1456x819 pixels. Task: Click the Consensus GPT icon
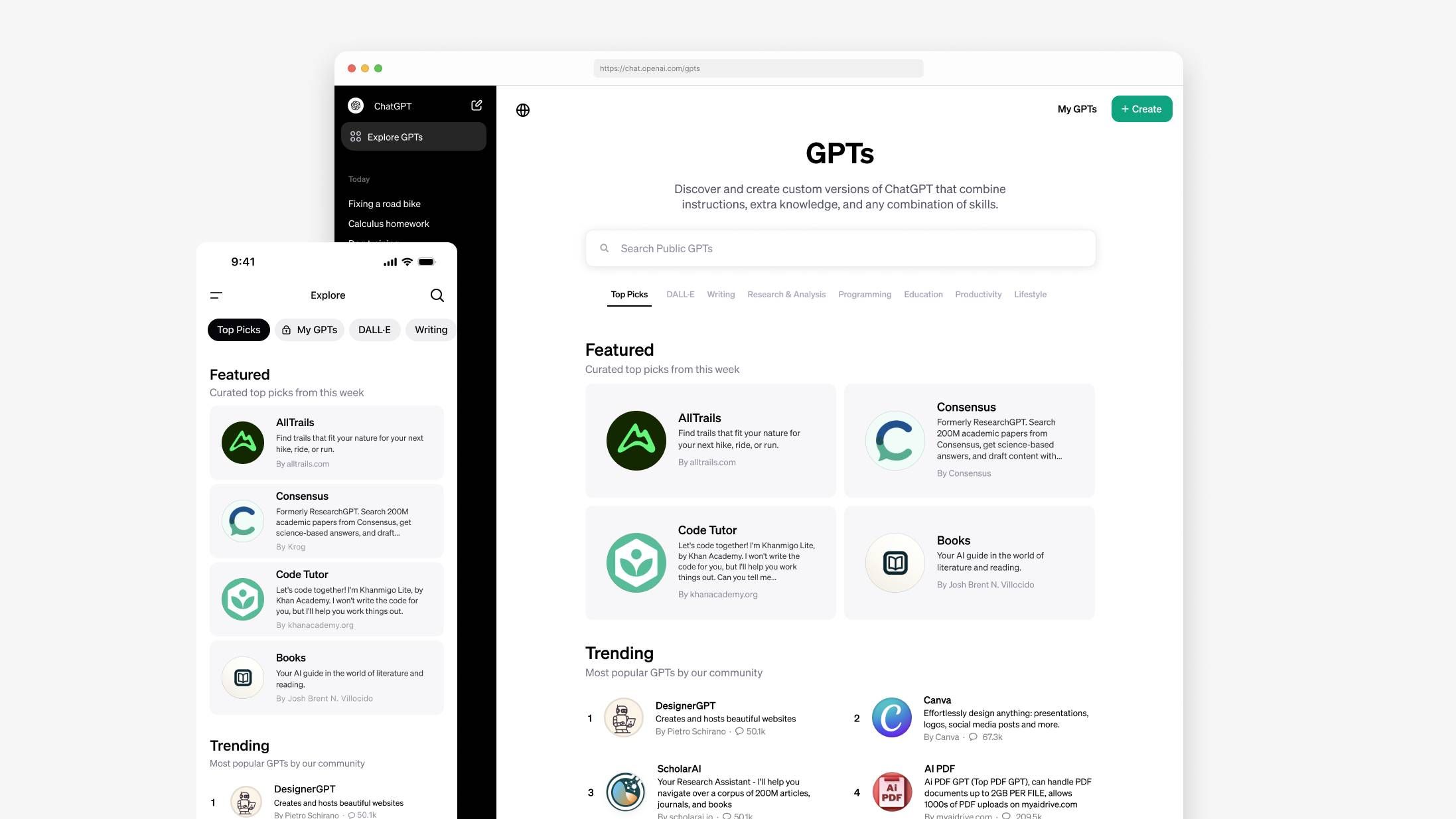[894, 440]
